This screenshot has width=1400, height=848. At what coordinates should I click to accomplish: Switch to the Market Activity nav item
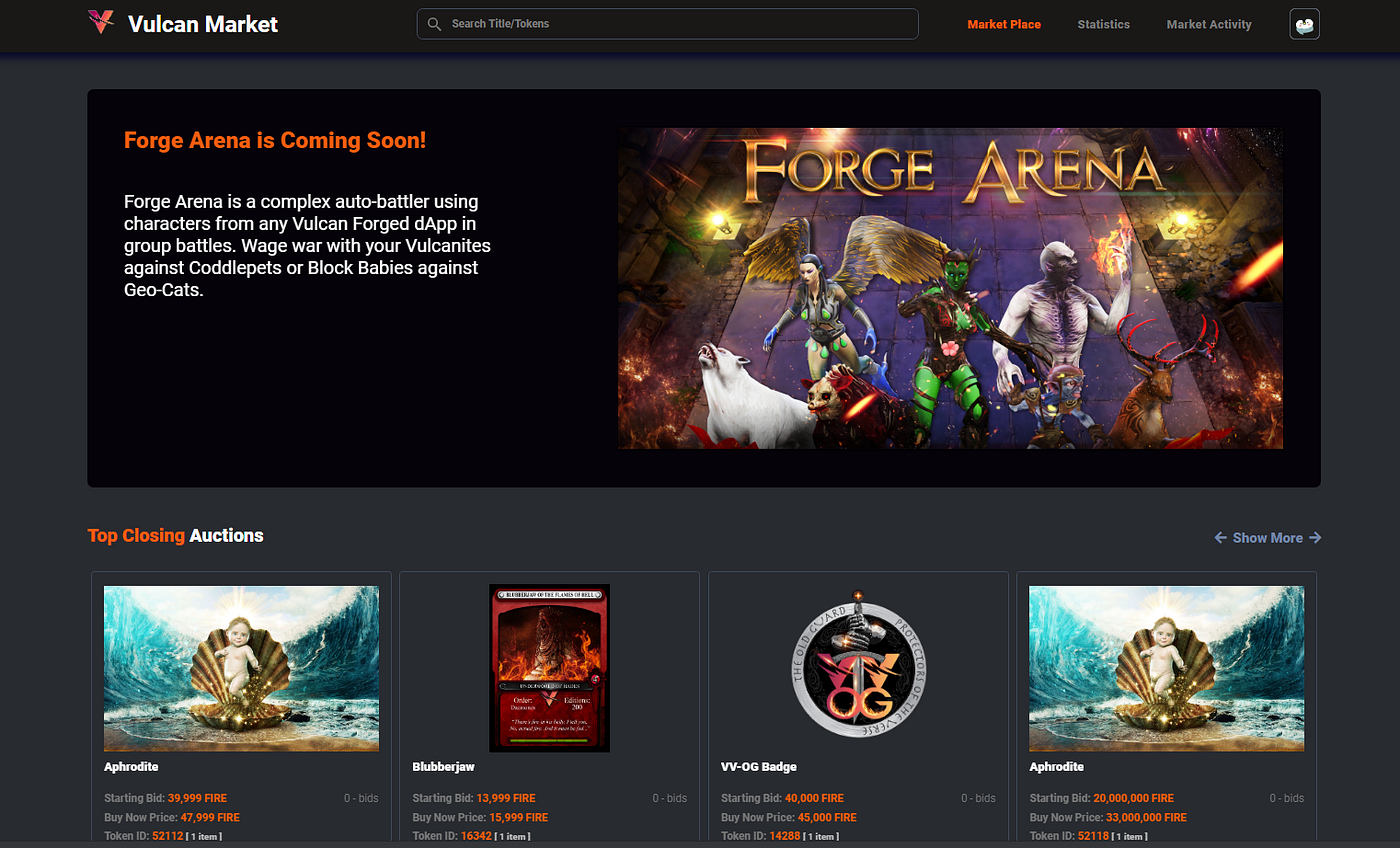click(x=1209, y=24)
